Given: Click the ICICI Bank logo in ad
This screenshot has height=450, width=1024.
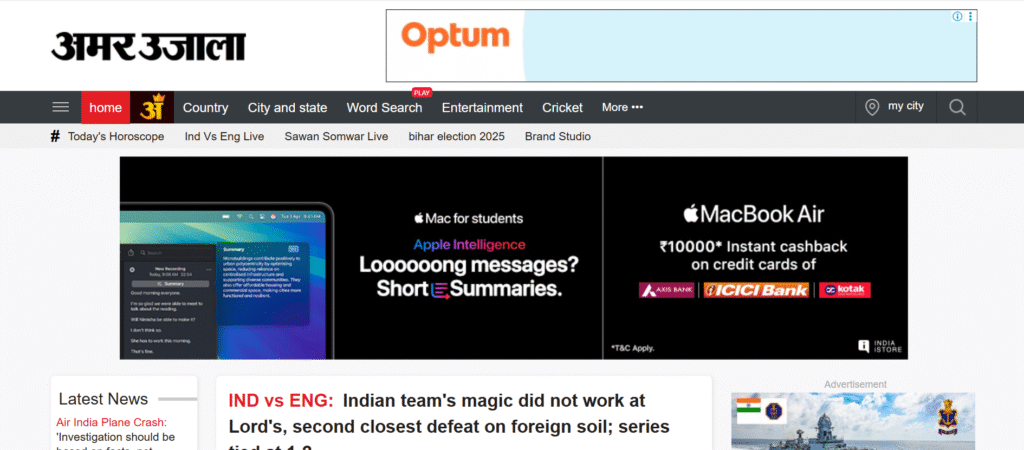Looking at the screenshot, I should [756, 290].
